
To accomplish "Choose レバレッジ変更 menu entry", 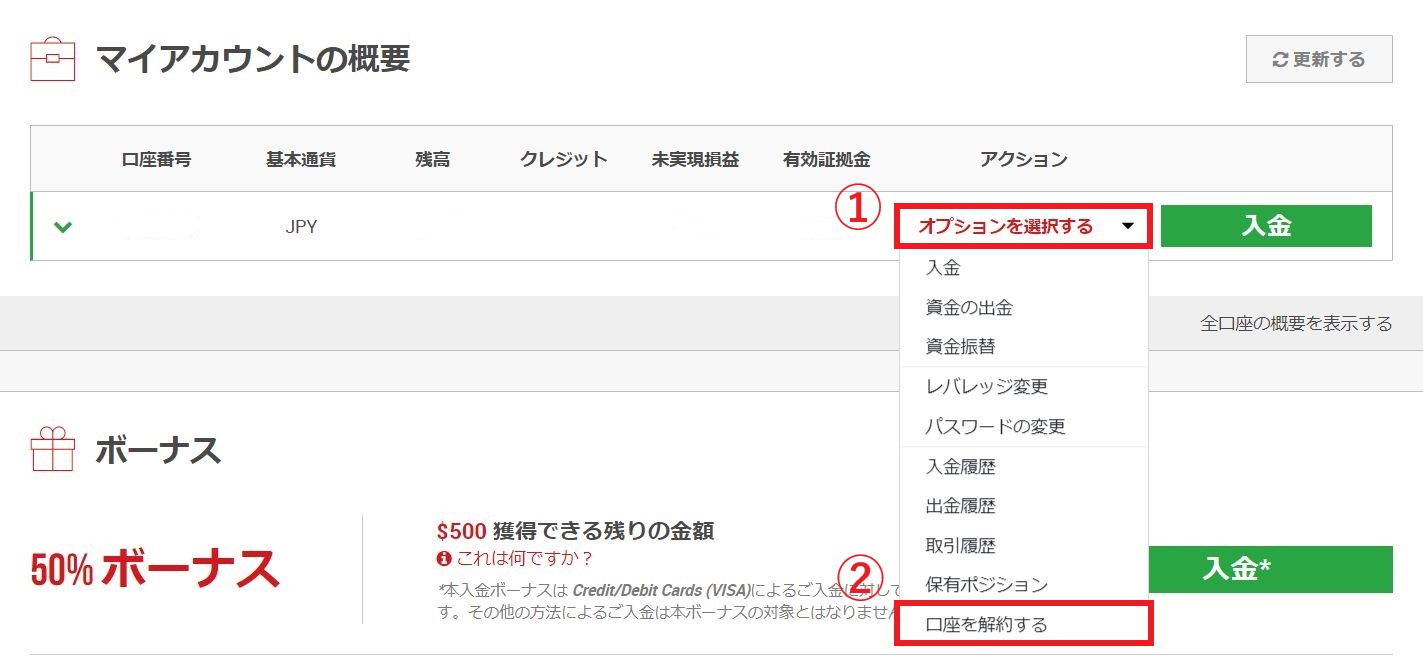I will pyautogui.click(x=986, y=387).
